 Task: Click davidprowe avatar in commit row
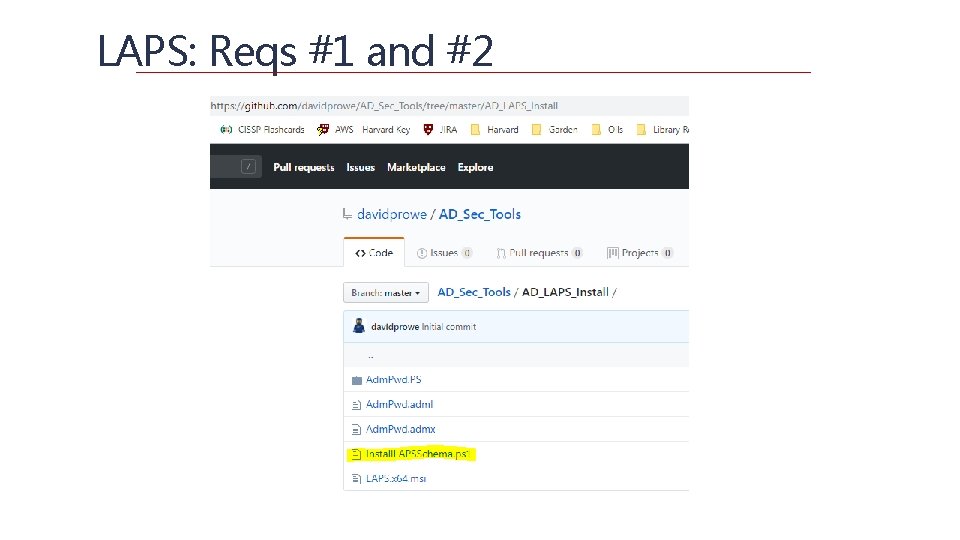[359, 326]
